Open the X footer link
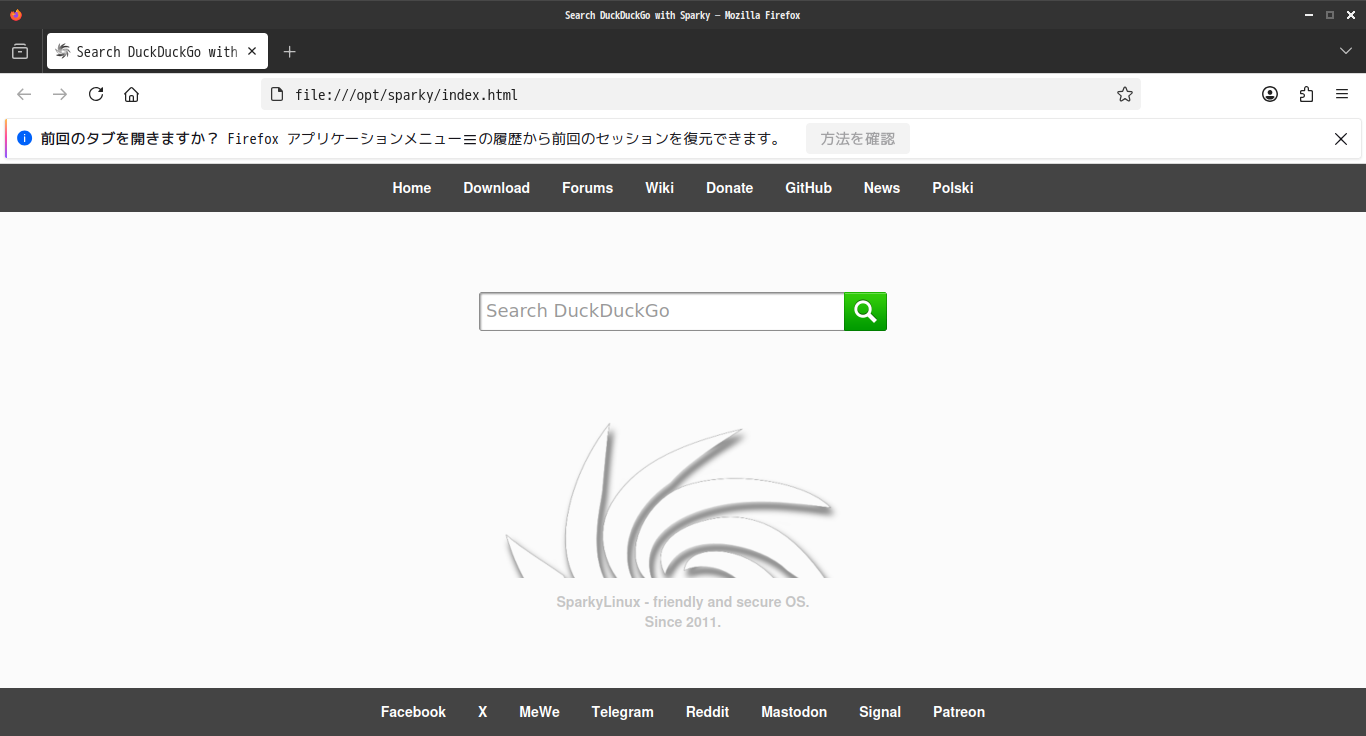The image size is (1366, 736). click(483, 712)
